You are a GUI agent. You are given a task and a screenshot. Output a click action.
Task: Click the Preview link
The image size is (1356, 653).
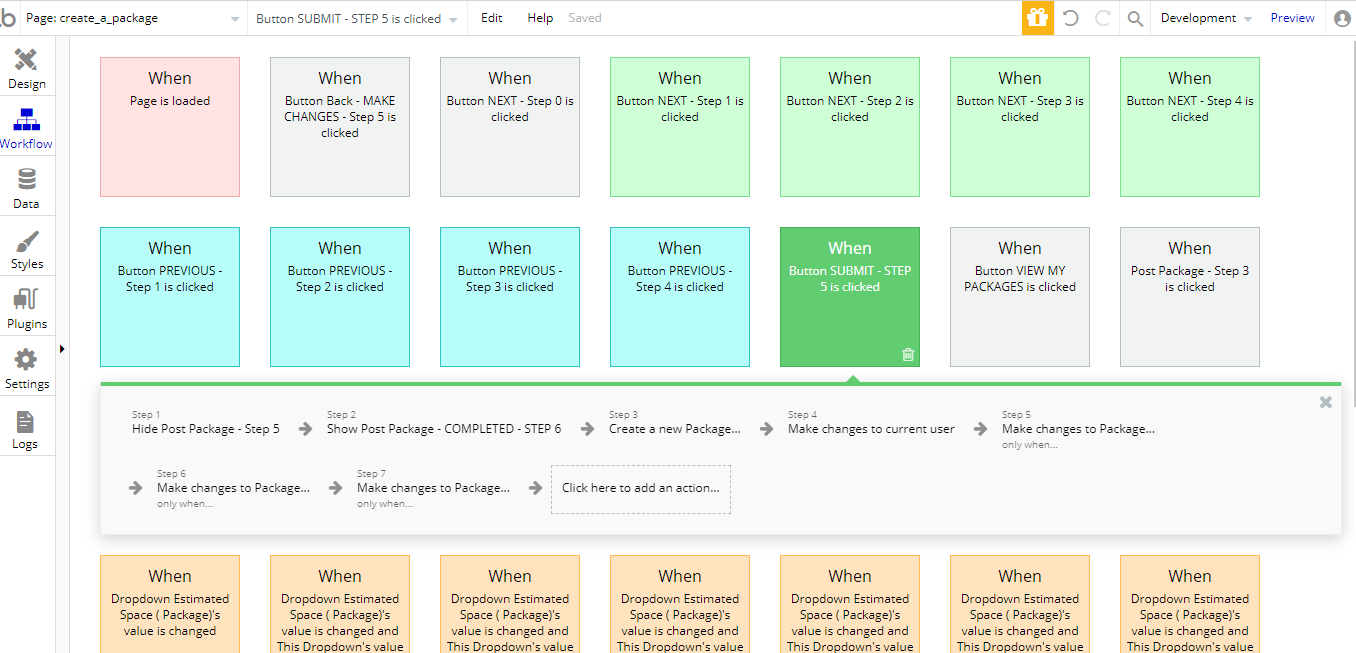click(1292, 18)
